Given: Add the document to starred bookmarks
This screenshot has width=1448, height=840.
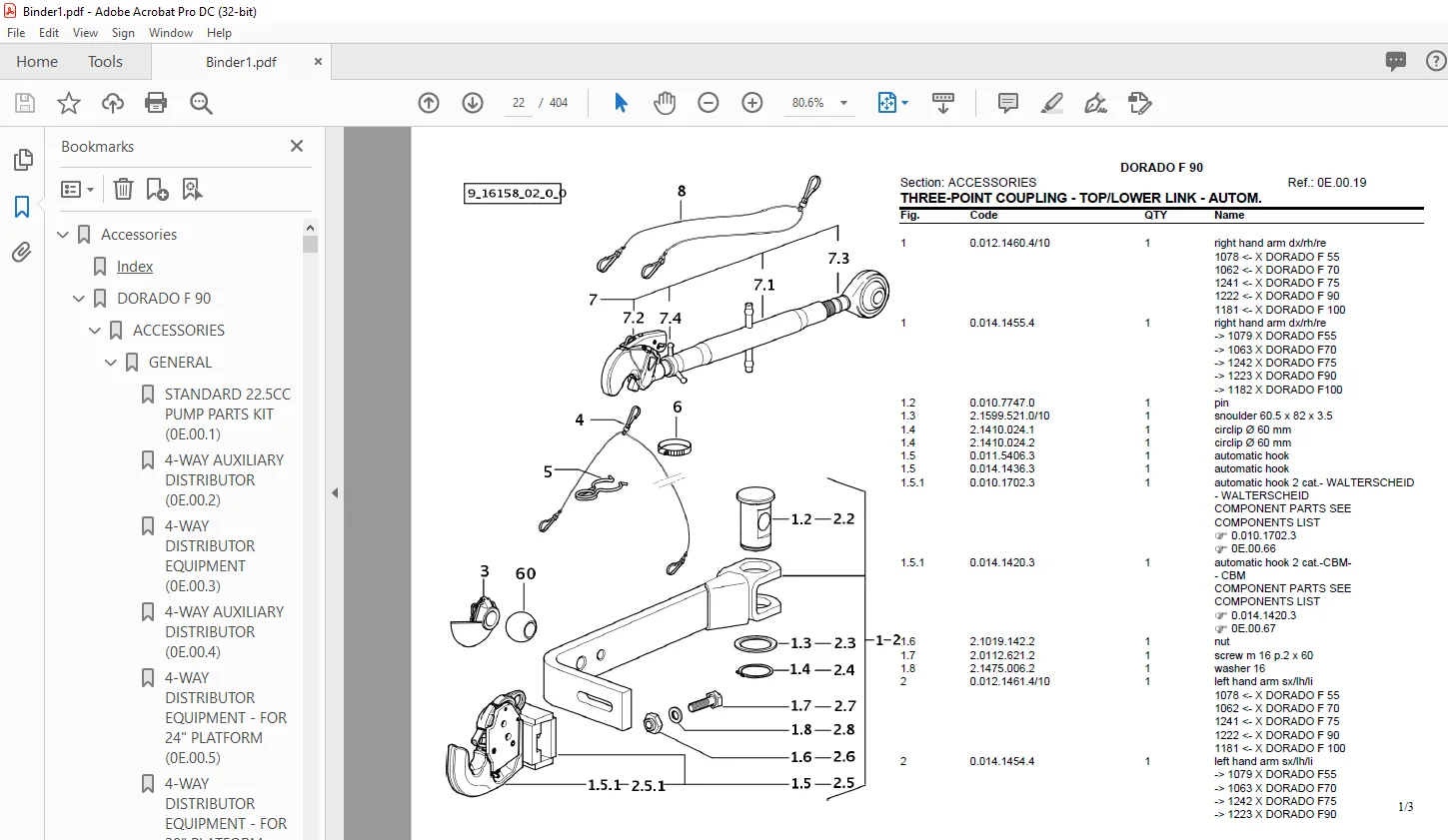Looking at the screenshot, I should pyautogui.click(x=69, y=103).
